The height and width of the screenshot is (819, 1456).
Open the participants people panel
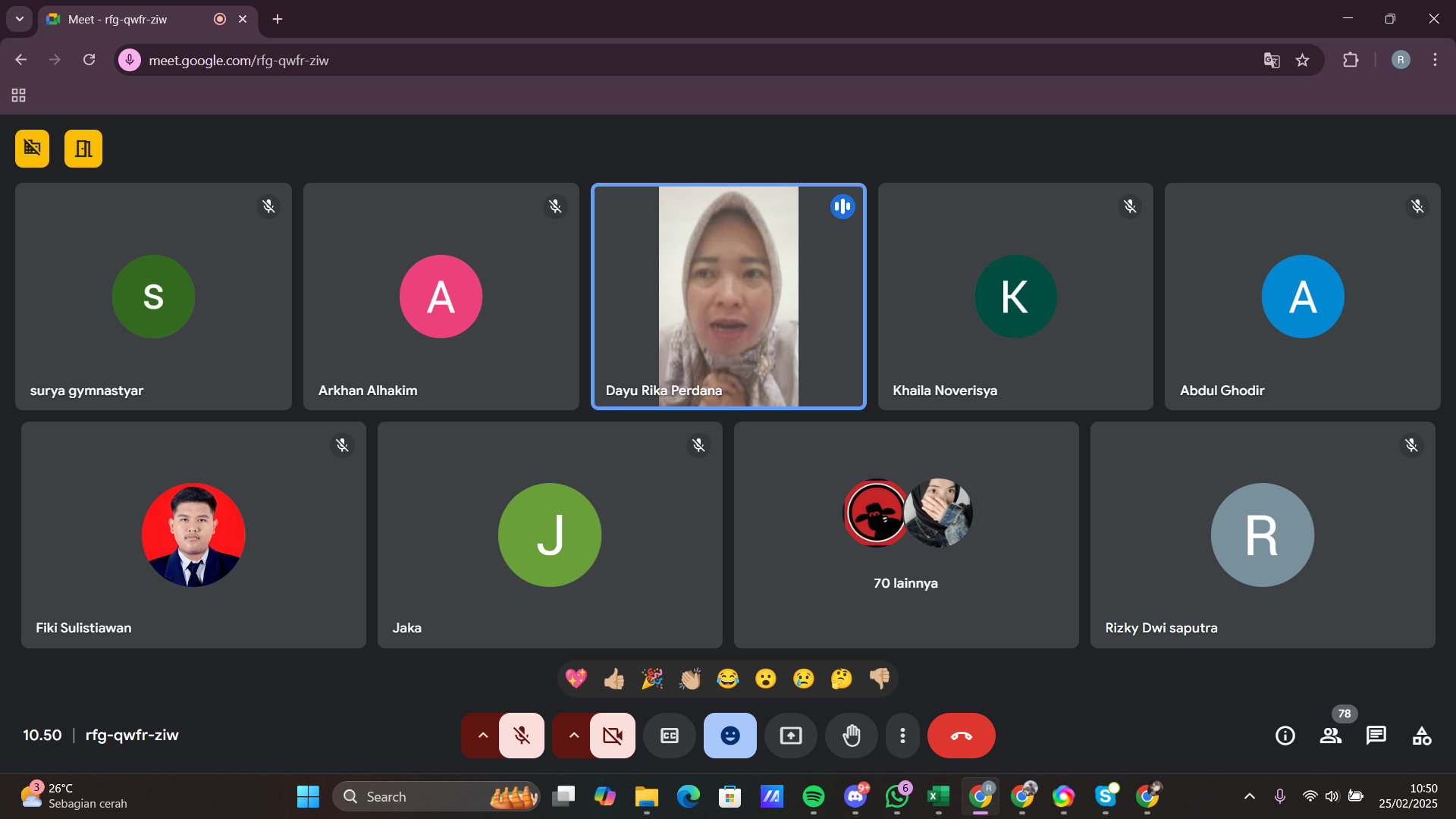(1331, 736)
